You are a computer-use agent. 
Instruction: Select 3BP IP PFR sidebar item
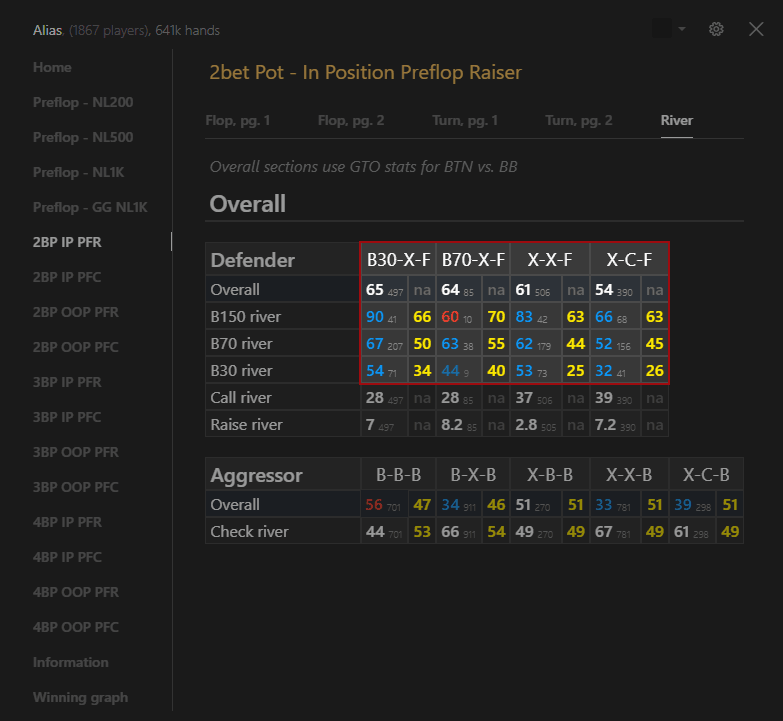[x=67, y=382]
